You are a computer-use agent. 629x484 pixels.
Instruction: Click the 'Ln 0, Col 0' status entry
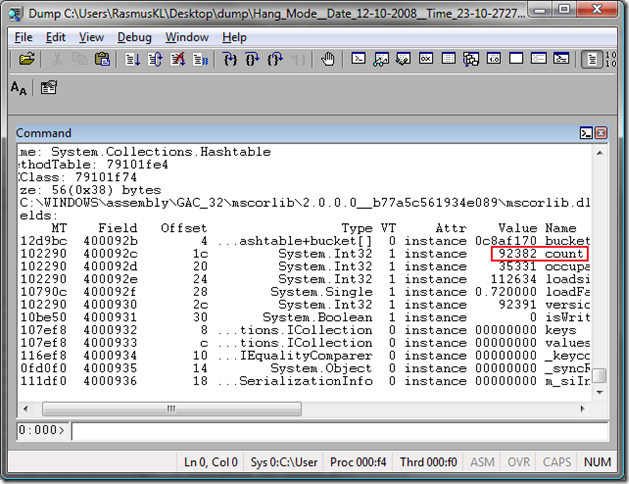pyautogui.click(x=211, y=462)
